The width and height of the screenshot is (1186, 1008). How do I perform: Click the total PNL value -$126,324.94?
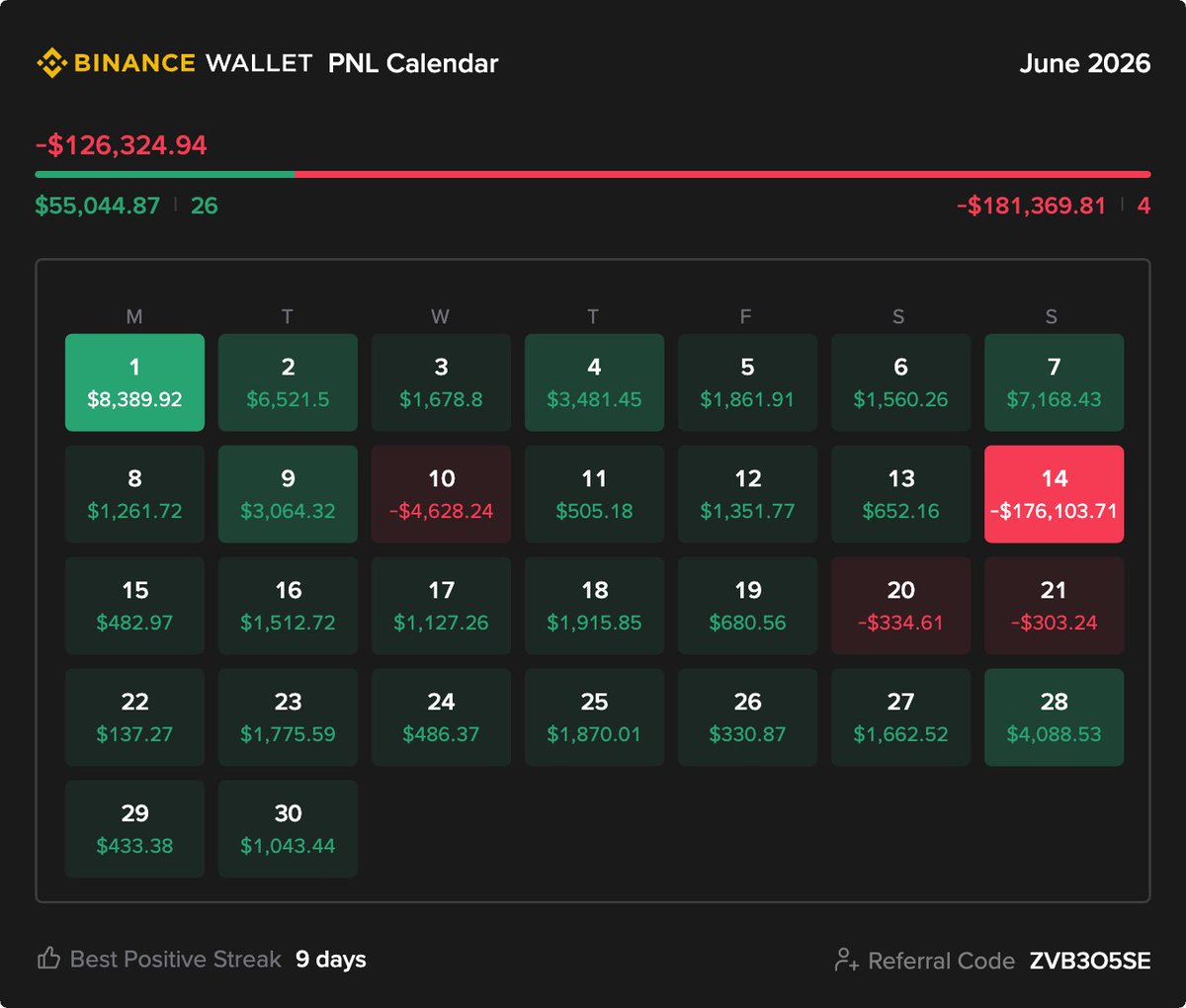point(122,145)
